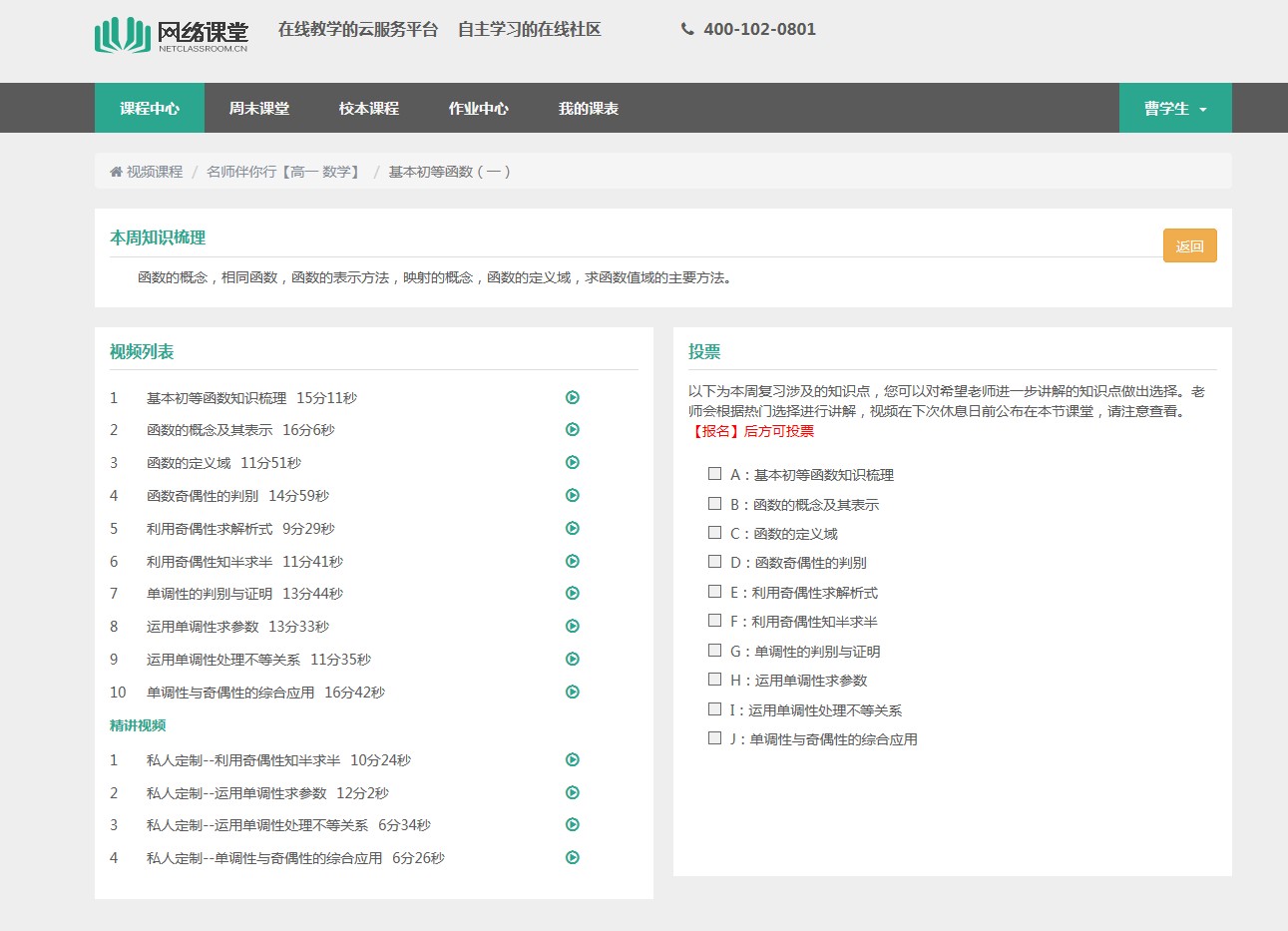The image size is (1288, 931).
Task: Click play icon beside 运用单调性处理不等关系 11分35秒
Action: 573,659
